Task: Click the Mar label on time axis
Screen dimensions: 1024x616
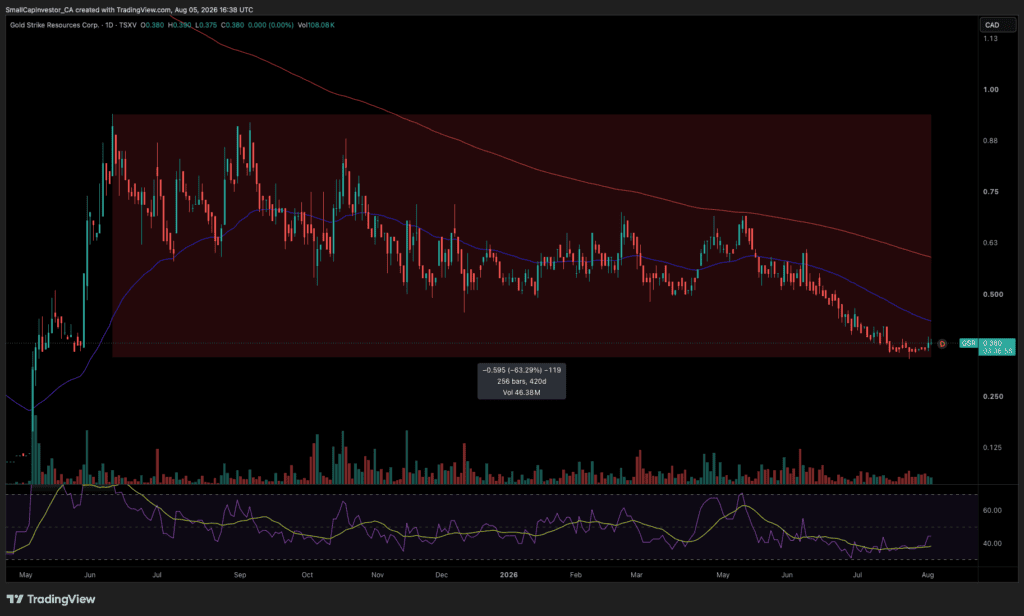Action: click(x=636, y=575)
